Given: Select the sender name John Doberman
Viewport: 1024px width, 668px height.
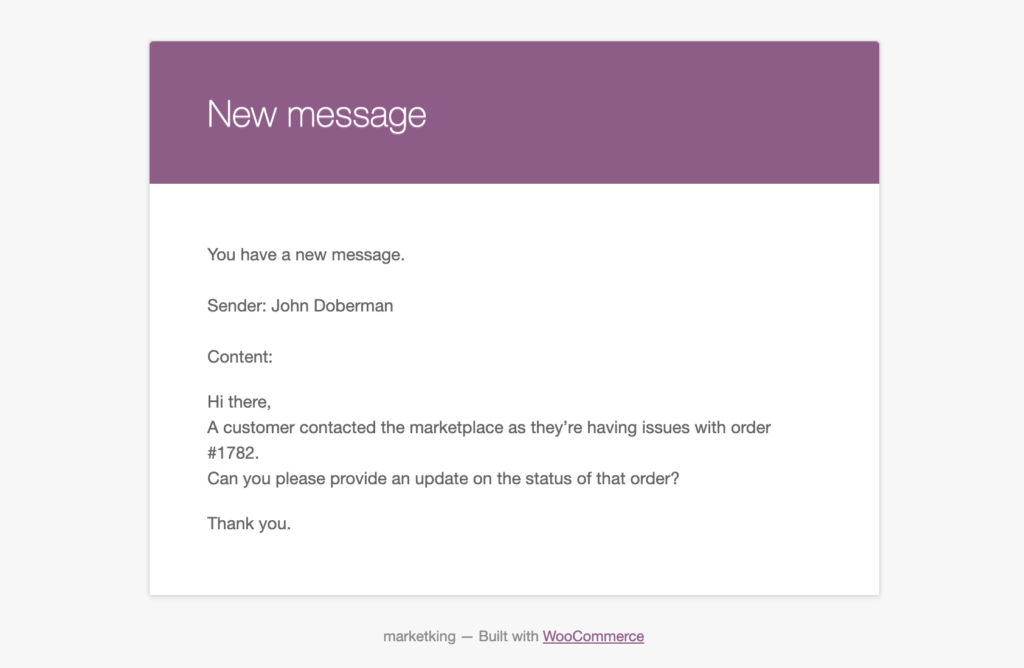Looking at the screenshot, I should 332,306.
